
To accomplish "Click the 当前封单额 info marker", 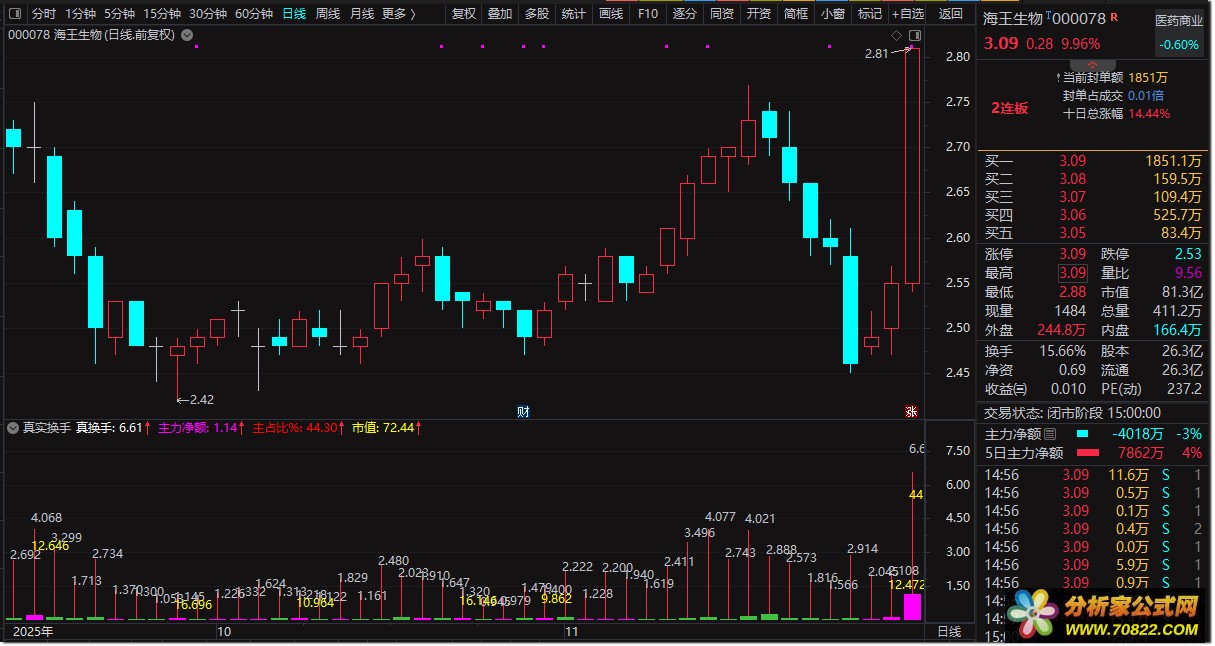I will (x=1058, y=77).
